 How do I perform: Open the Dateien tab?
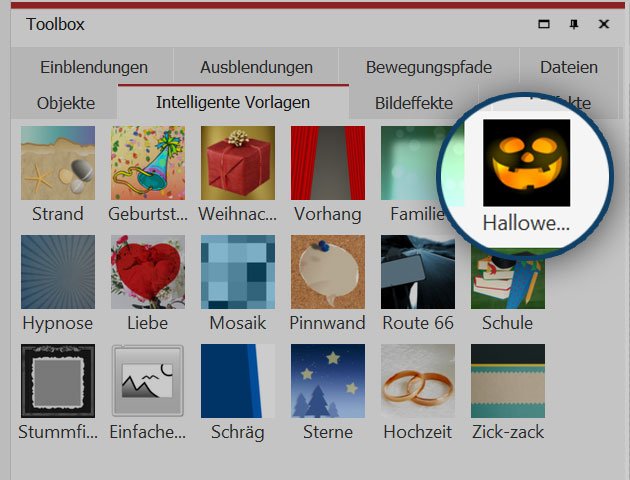point(569,67)
